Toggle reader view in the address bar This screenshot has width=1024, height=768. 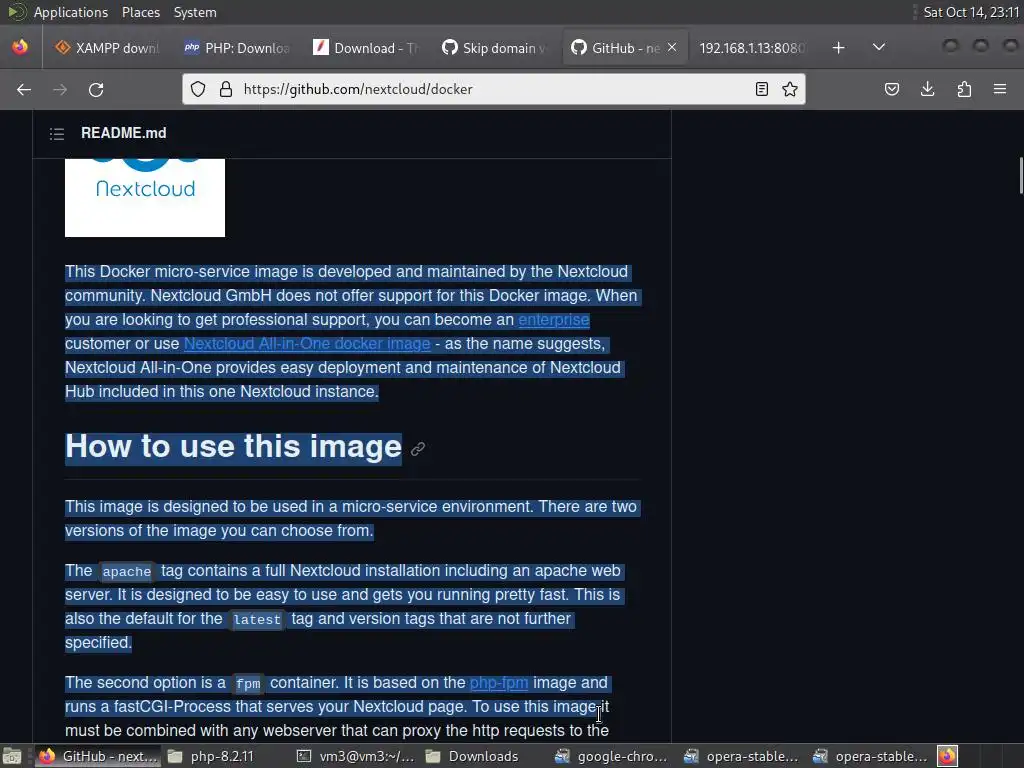tap(761, 89)
